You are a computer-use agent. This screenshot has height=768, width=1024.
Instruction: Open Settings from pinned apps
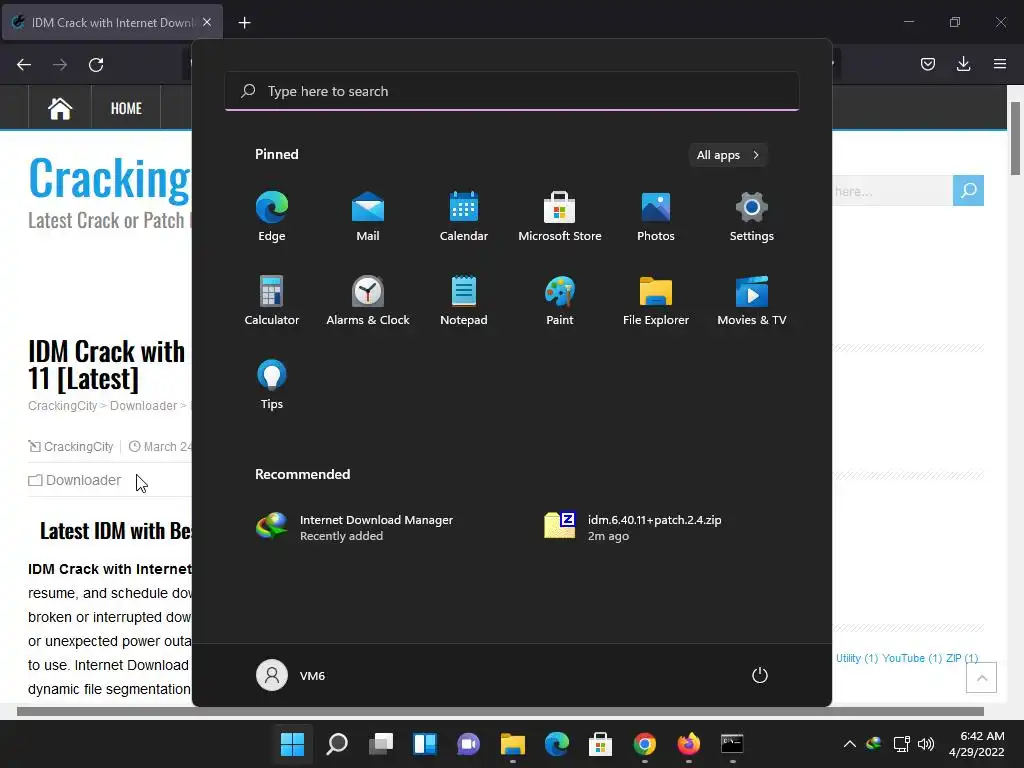pos(752,217)
